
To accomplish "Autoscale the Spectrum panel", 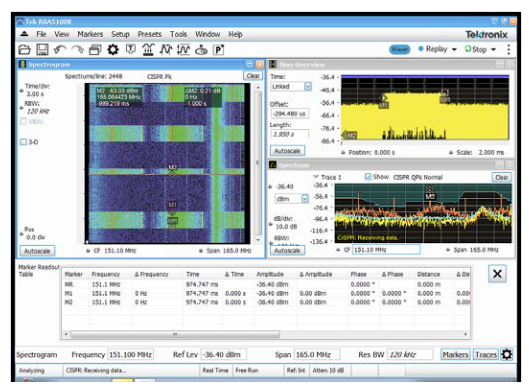I will pos(287,250).
